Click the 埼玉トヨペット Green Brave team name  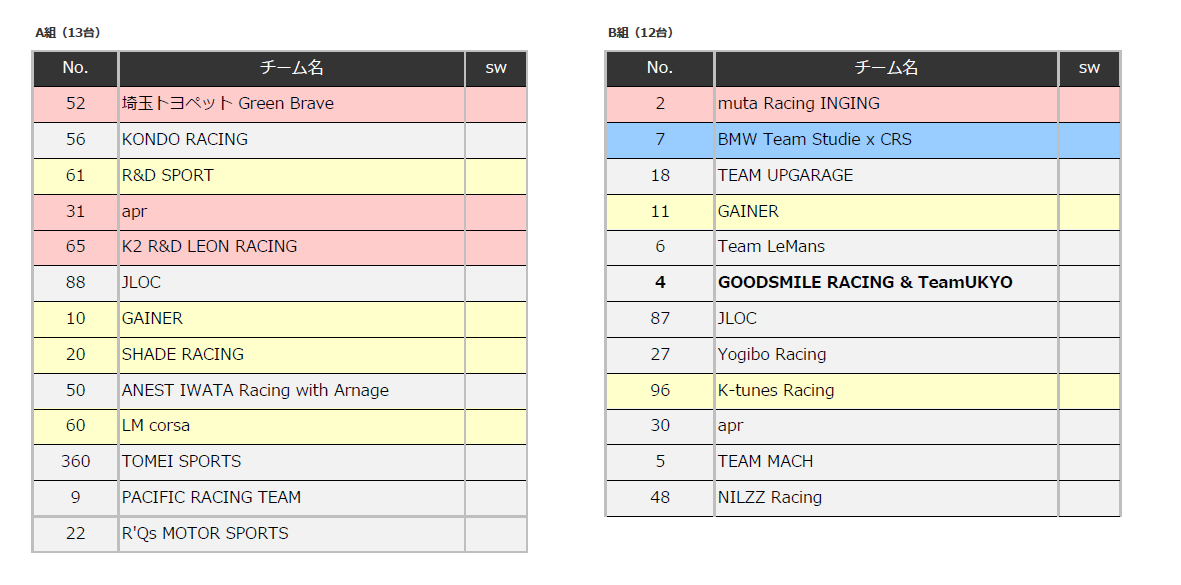228,104
